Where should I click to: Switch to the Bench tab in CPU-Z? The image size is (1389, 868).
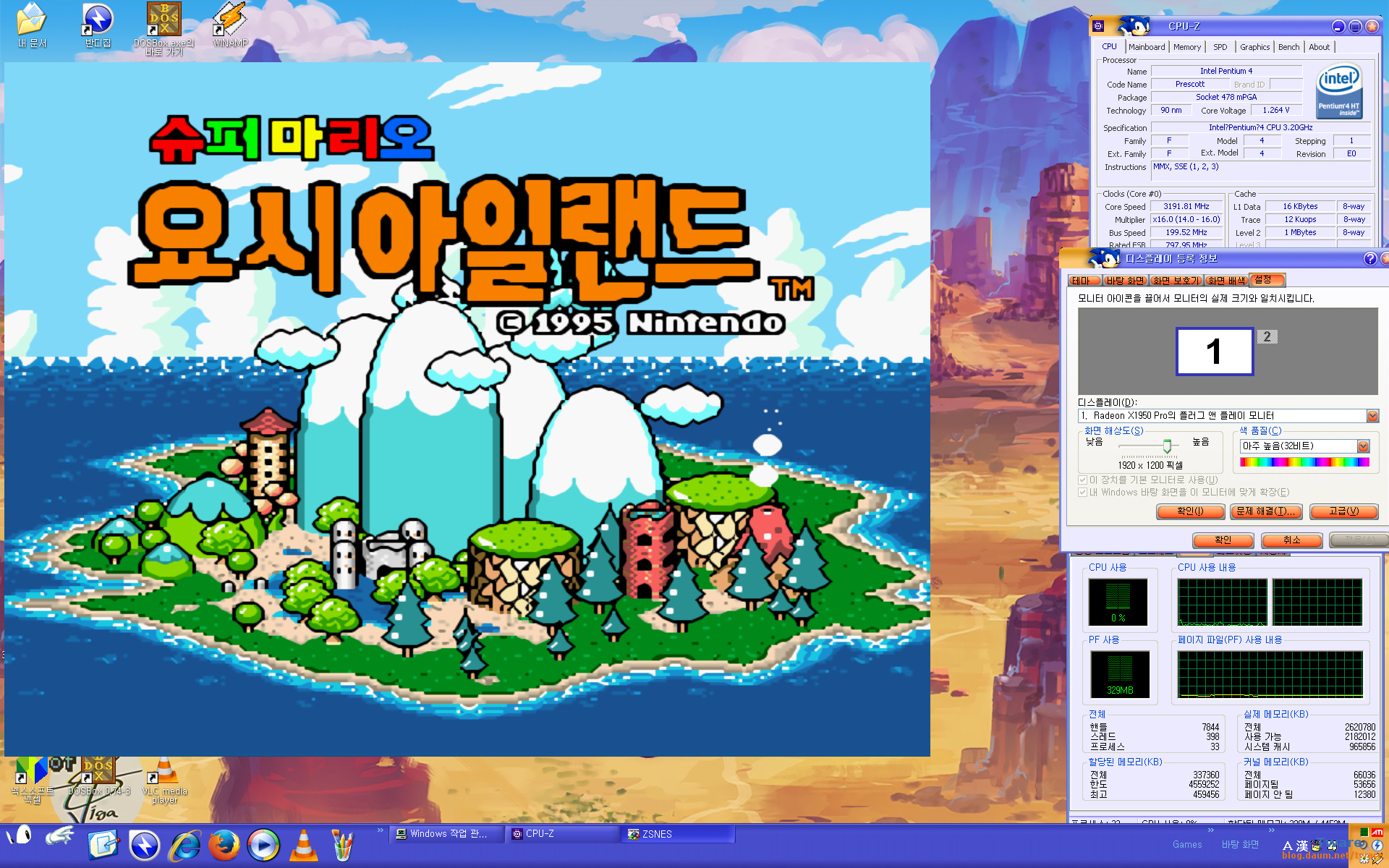pyautogui.click(x=1288, y=47)
